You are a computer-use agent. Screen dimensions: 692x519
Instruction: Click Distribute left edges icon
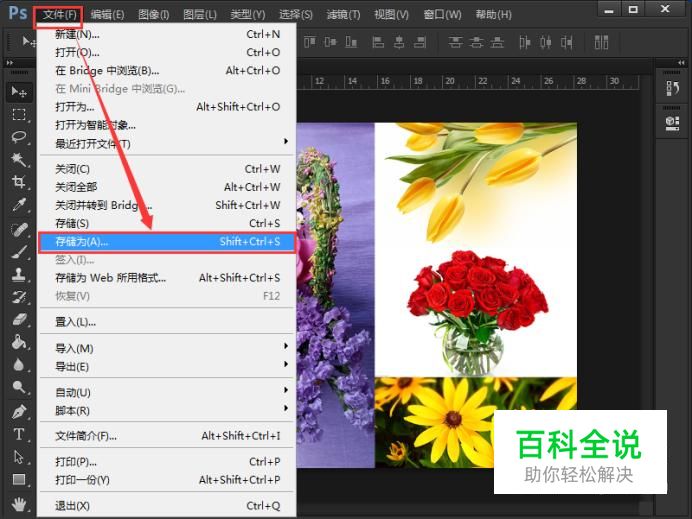pos(525,42)
